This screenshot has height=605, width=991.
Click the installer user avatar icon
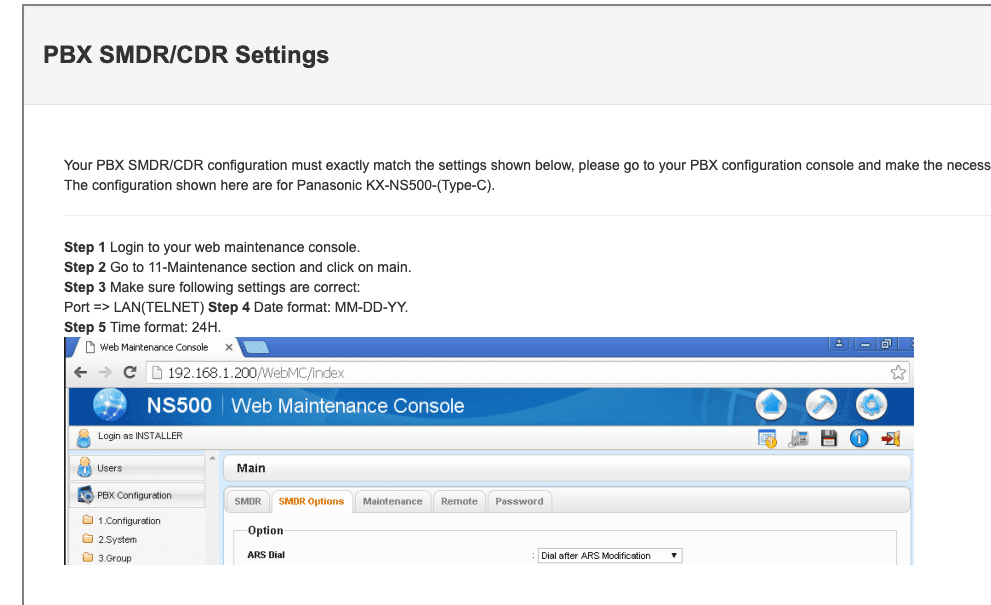tap(83, 438)
